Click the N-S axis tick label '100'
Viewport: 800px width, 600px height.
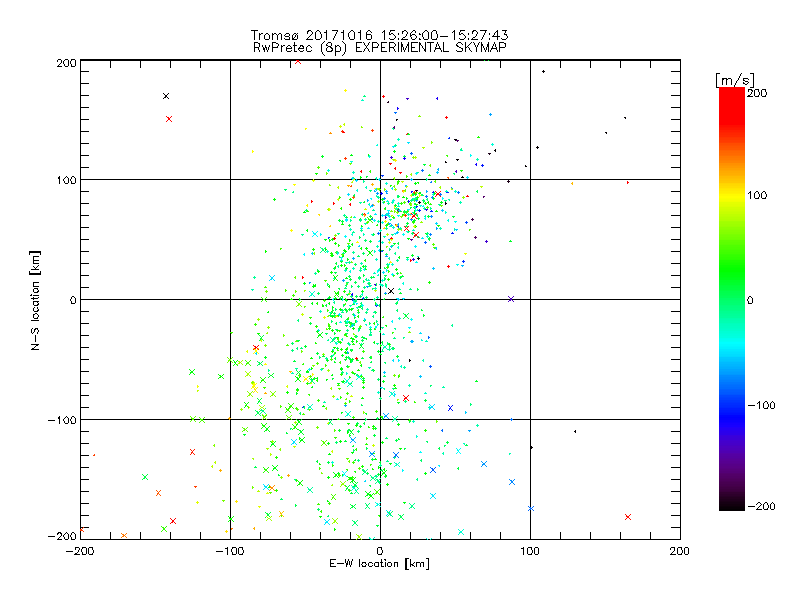click(x=66, y=181)
